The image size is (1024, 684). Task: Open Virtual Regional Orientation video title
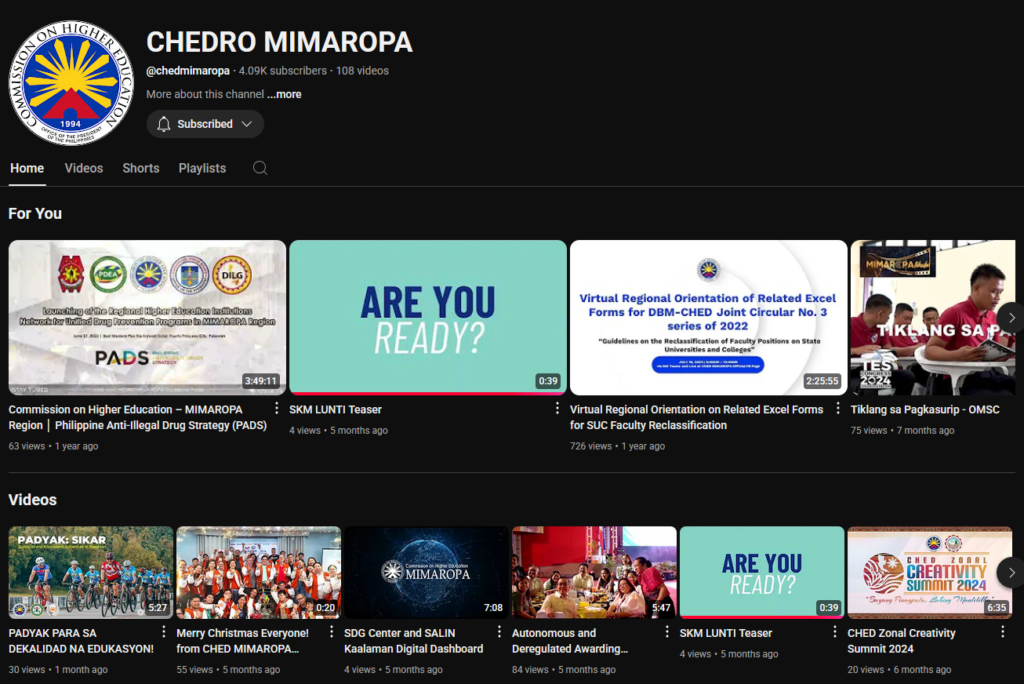[x=697, y=417]
